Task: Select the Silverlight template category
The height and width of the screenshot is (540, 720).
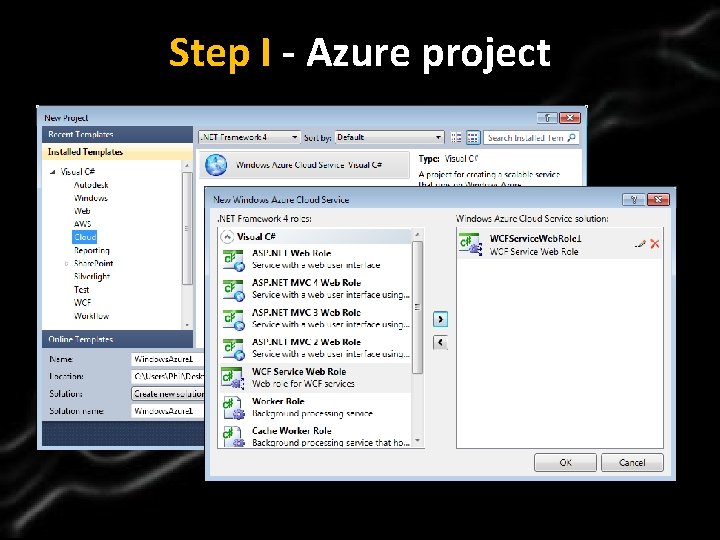Action: point(92,276)
